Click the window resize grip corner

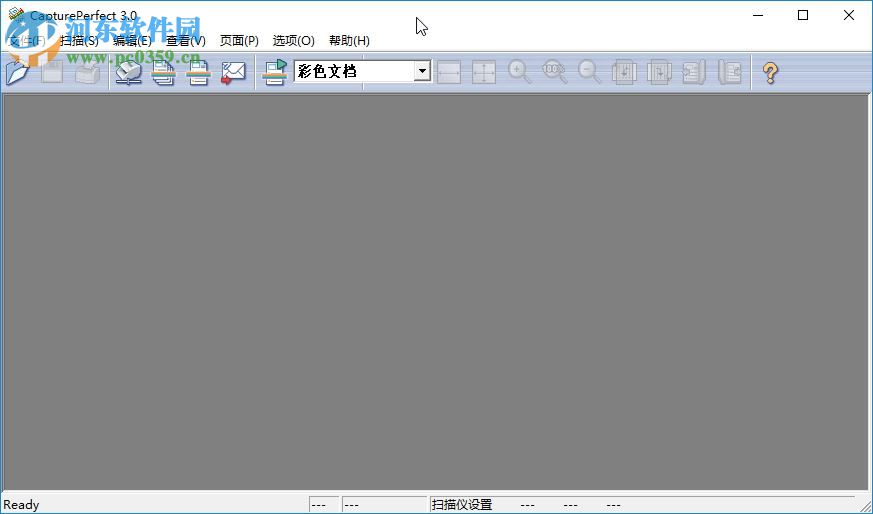coord(865,506)
